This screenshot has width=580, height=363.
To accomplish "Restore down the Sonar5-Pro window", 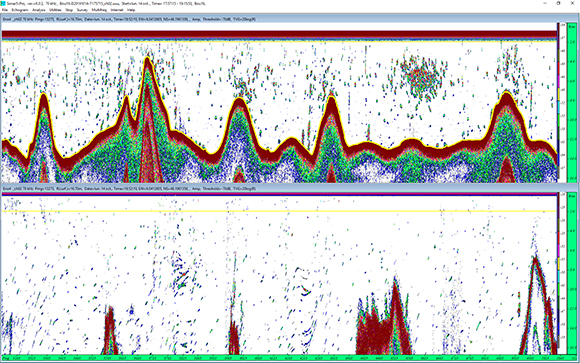I will (559, 3).
